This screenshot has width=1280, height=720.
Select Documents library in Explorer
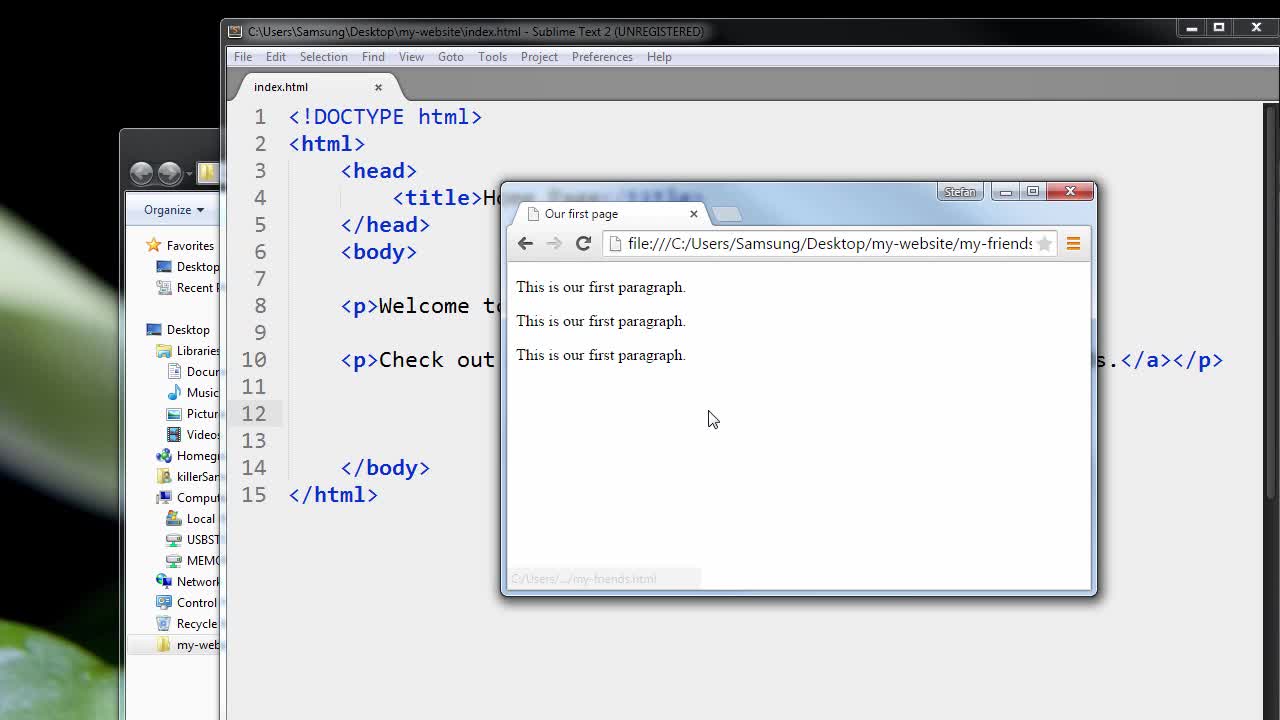click(193, 372)
